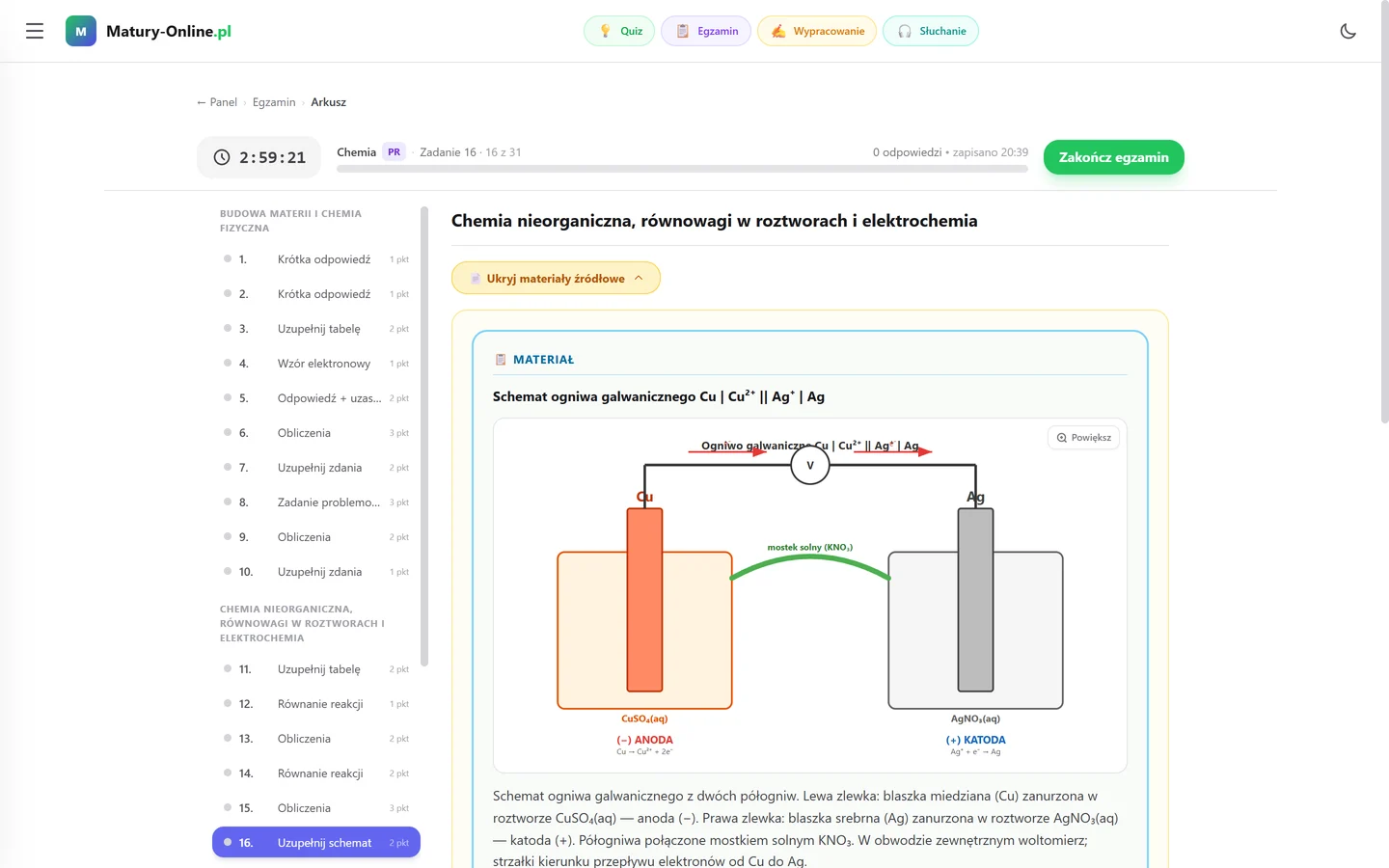Open the Egzamin tab
Screen dimensions: 1389x868
(706, 31)
